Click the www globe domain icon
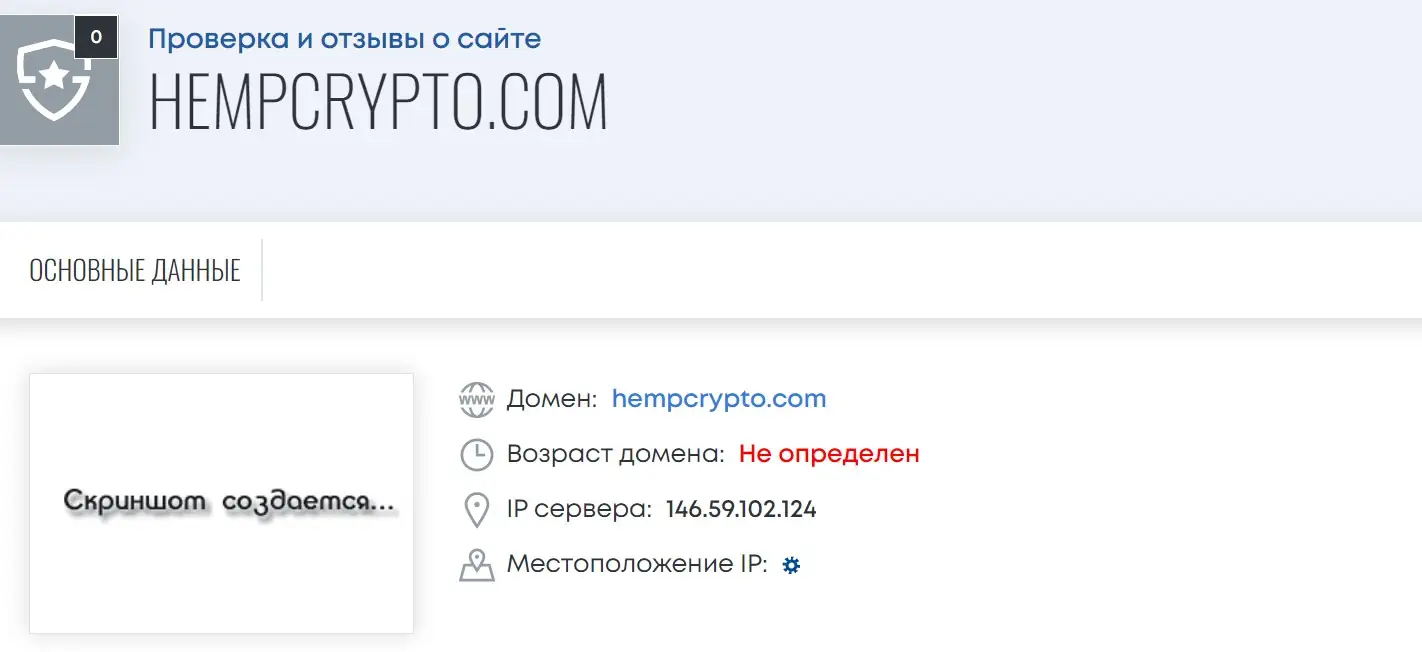The image size is (1422, 652). [477, 399]
